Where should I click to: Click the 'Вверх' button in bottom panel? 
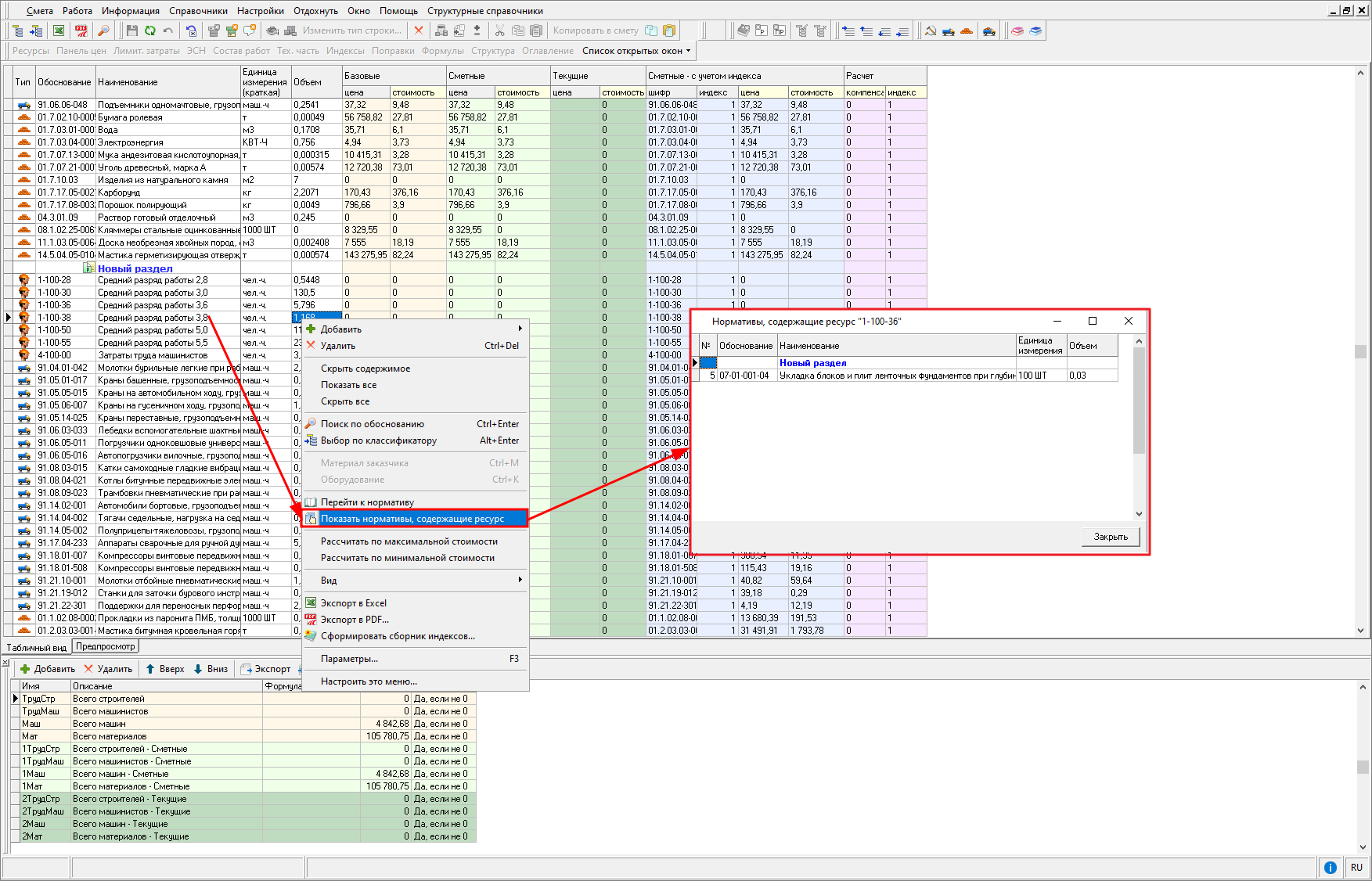click(165, 669)
